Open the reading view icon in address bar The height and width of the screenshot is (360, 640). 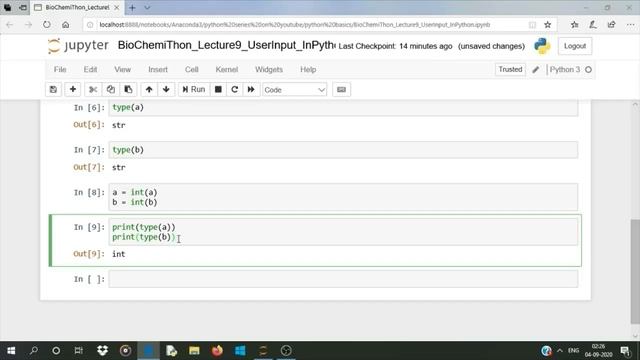tap(532, 24)
